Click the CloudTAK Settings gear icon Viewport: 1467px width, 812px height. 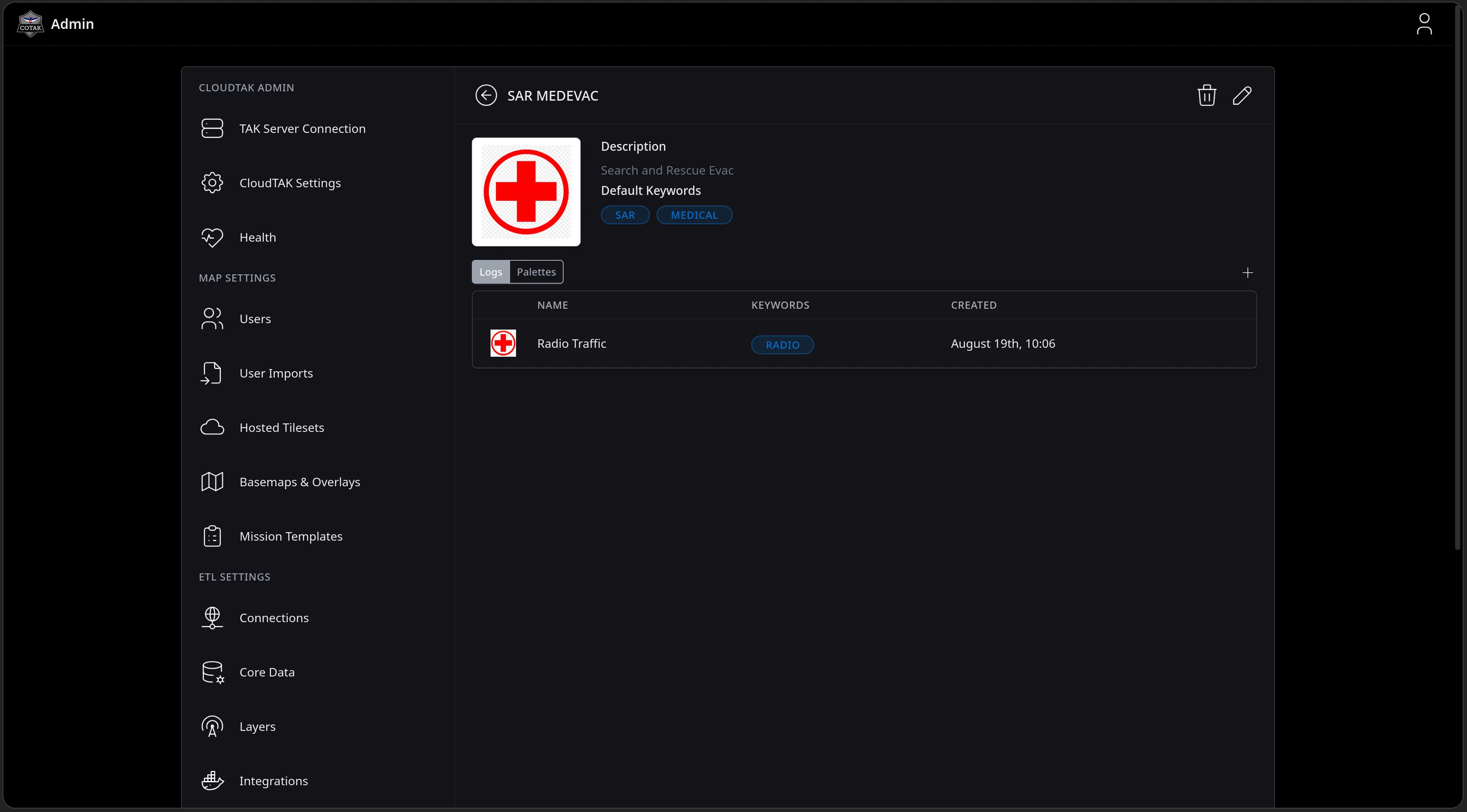(x=212, y=183)
